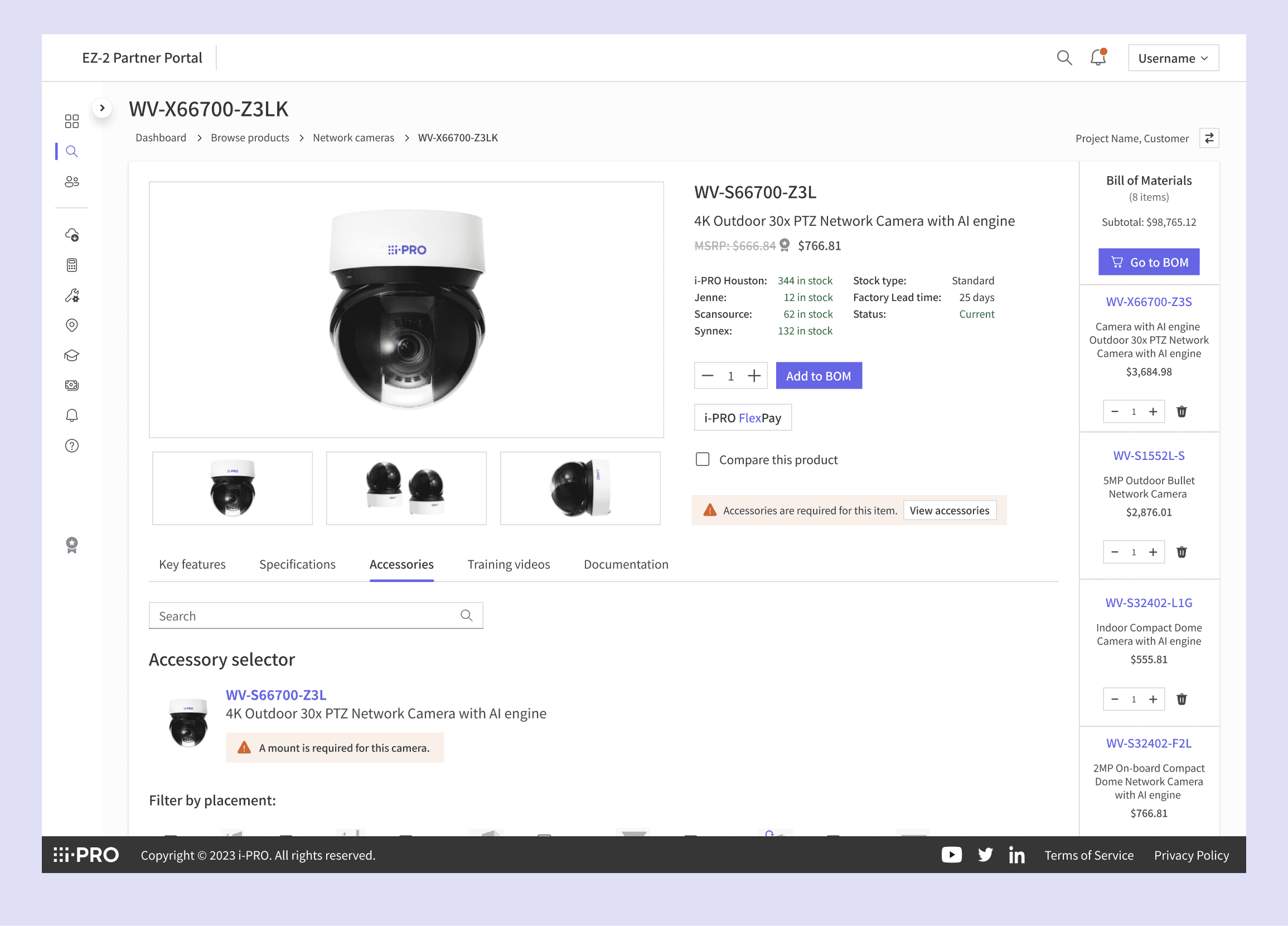Click the location pin sidebar icon
The height and width of the screenshot is (926, 1288).
pyautogui.click(x=71, y=326)
